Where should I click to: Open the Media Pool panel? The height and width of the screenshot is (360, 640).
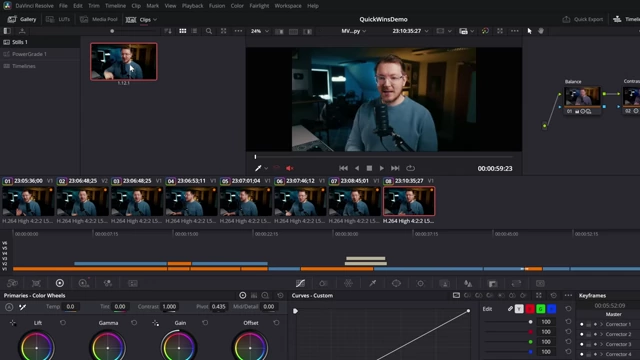coord(99,19)
